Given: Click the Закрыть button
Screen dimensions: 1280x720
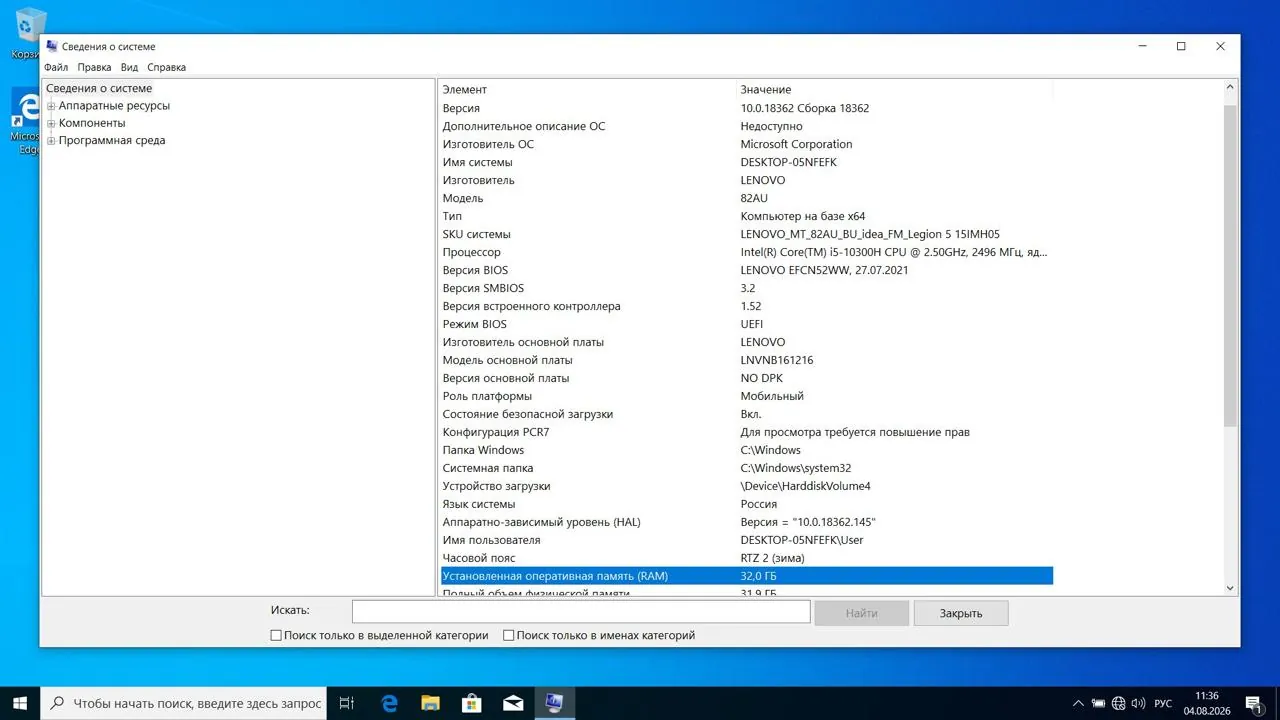Looking at the screenshot, I should [x=960, y=613].
